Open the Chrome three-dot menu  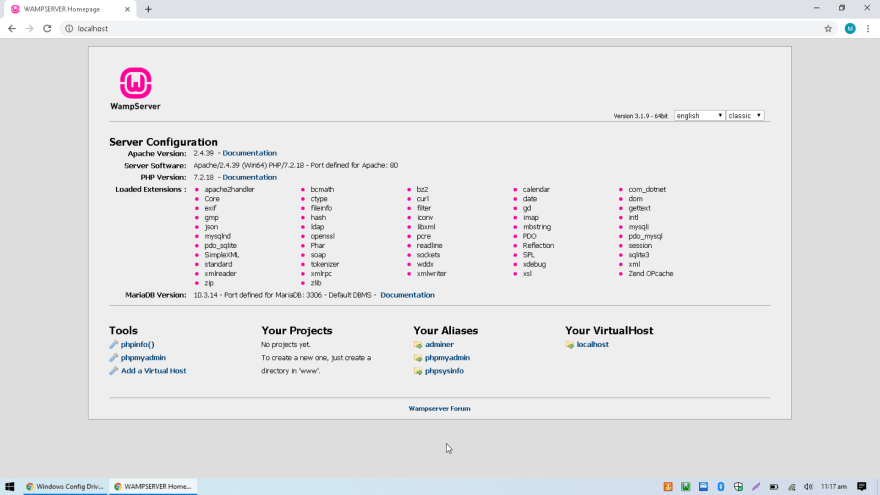click(868, 29)
